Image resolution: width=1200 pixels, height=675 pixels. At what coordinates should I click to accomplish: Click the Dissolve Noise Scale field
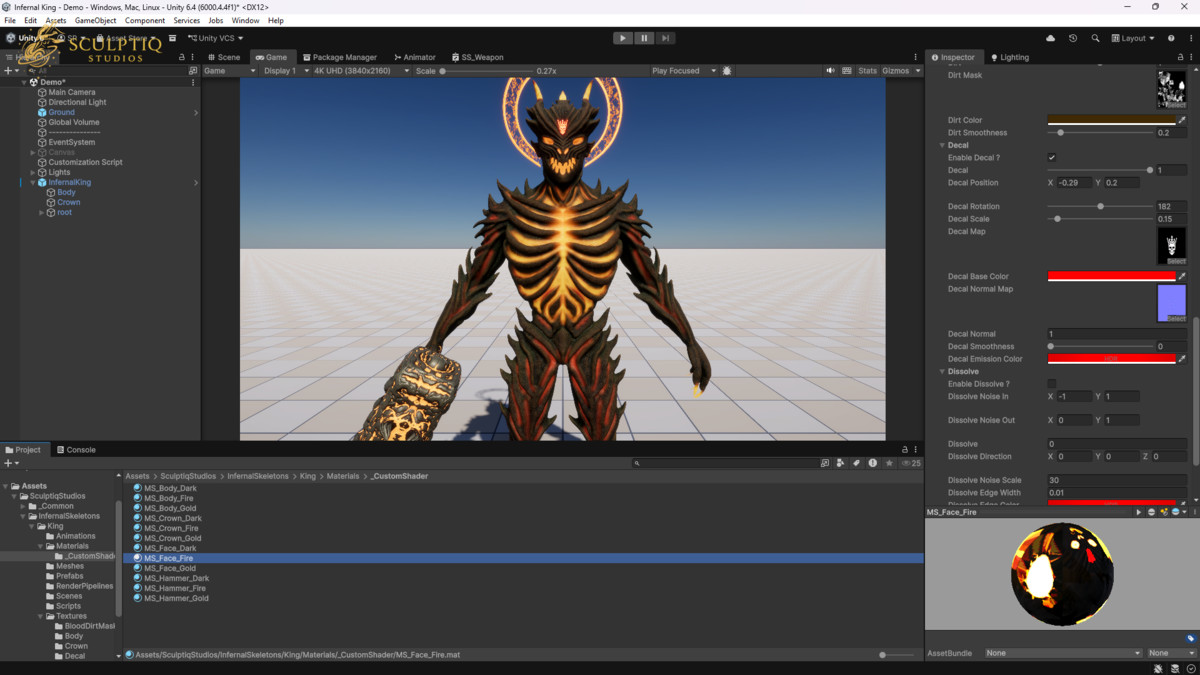coord(1116,480)
